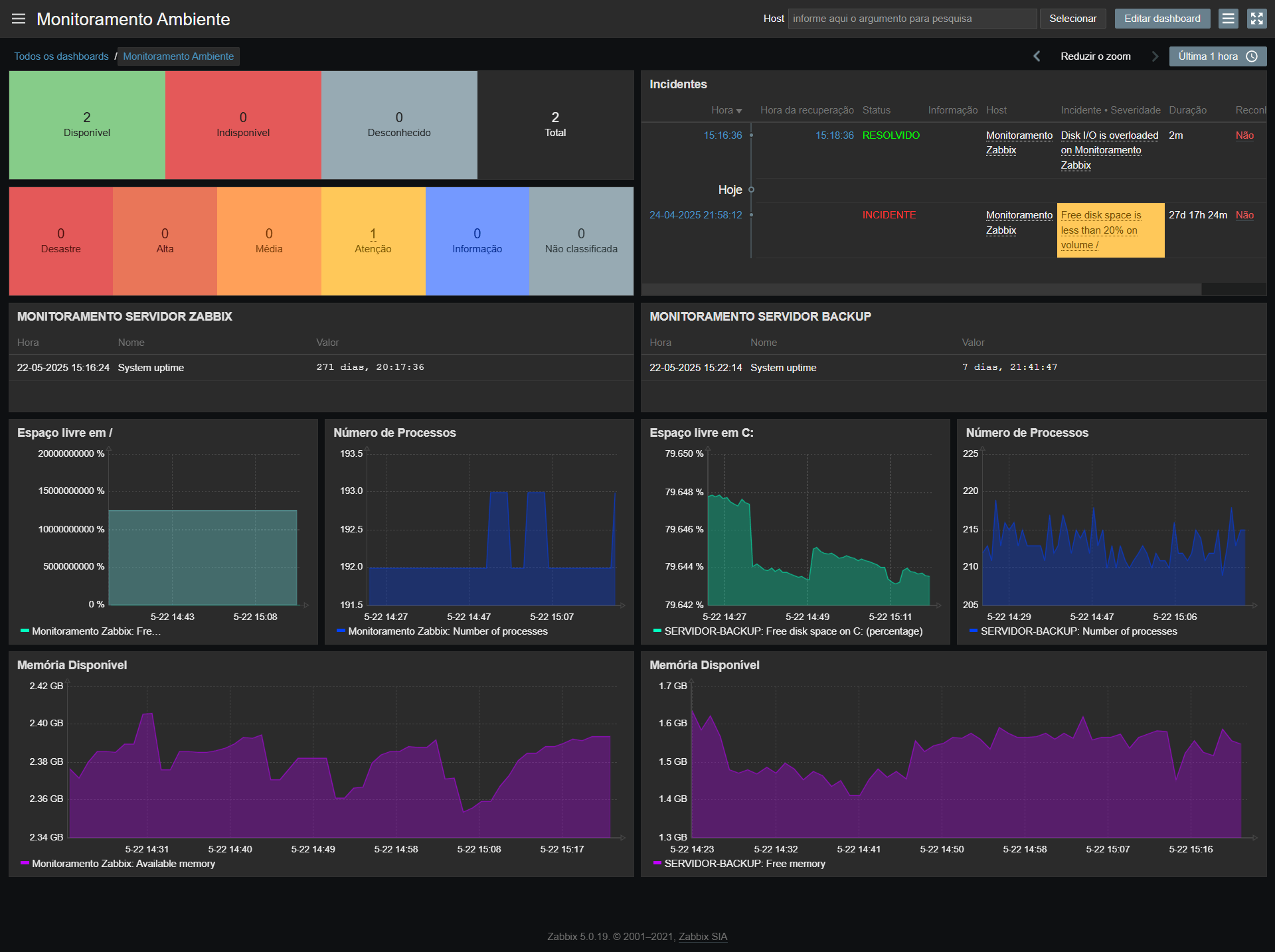1275x952 pixels.
Task: Open the Atenção severity count
Action: [373, 234]
